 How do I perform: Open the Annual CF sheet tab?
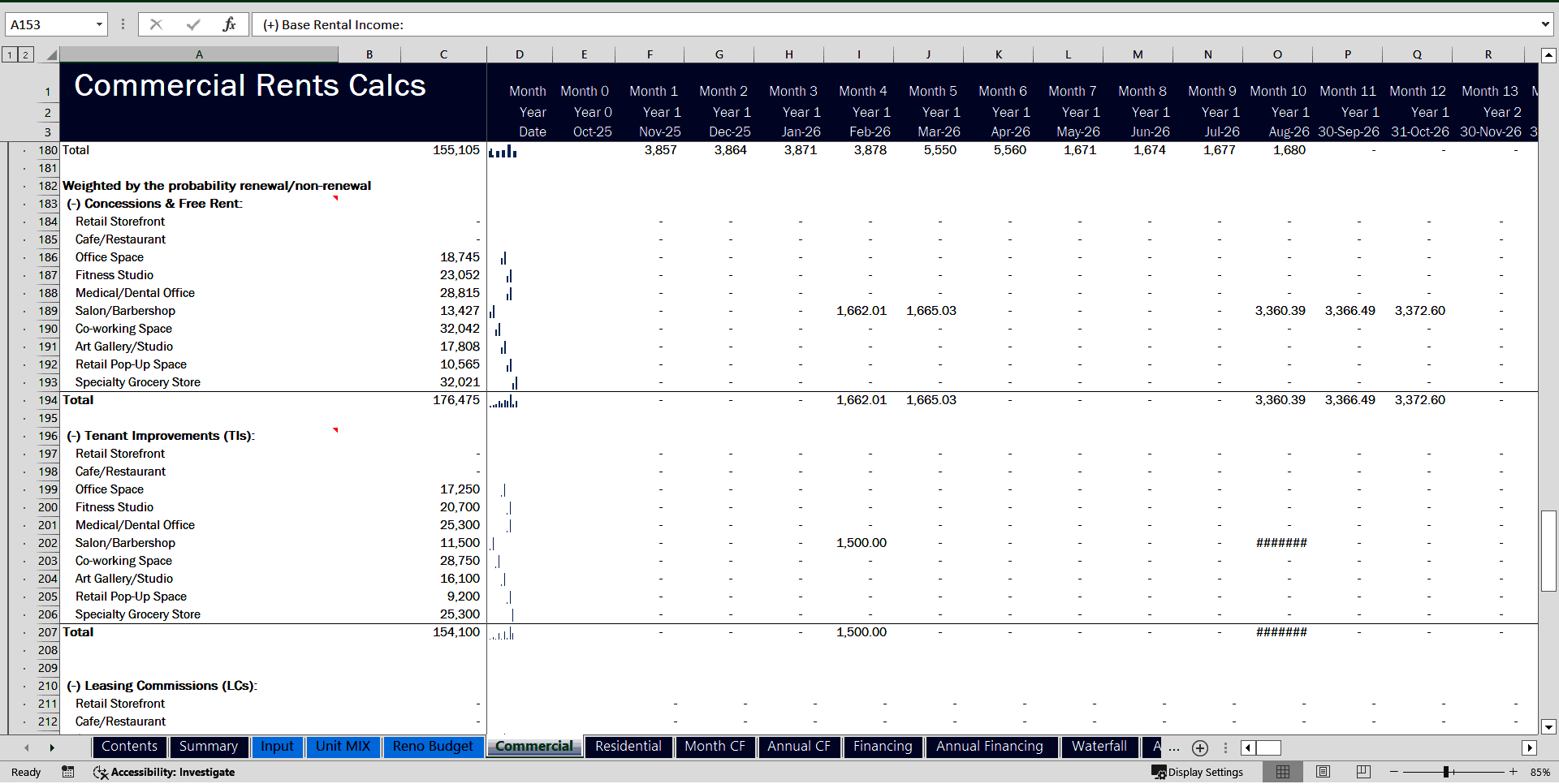[x=799, y=747]
